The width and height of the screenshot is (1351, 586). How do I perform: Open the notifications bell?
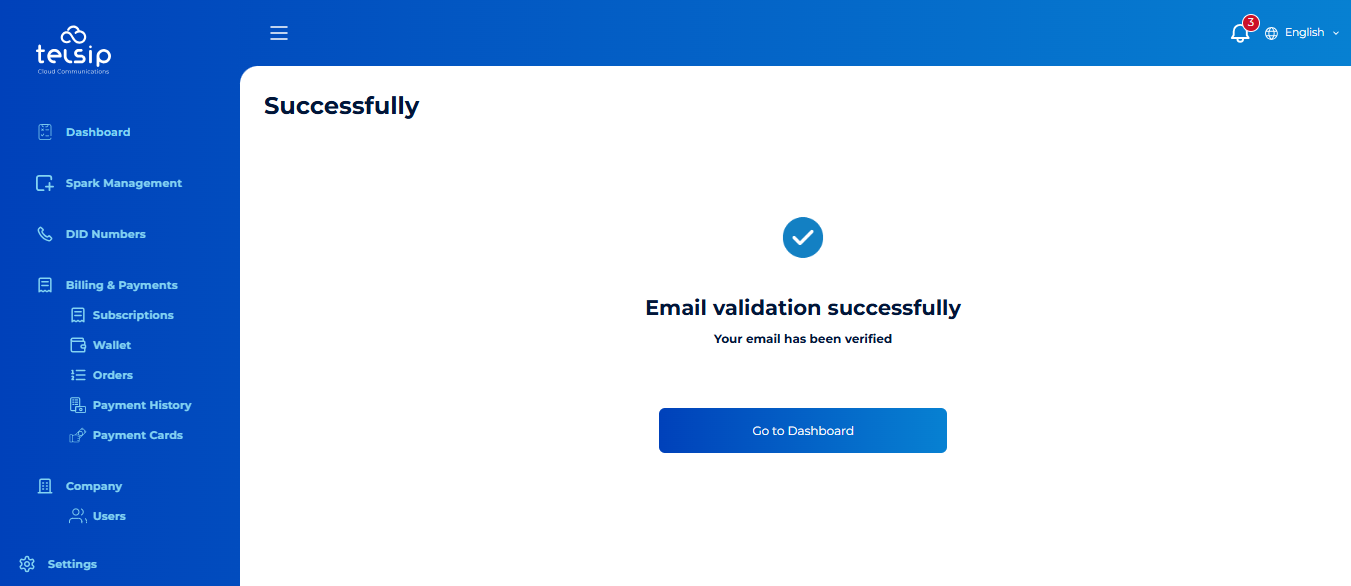coord(1239,34)
